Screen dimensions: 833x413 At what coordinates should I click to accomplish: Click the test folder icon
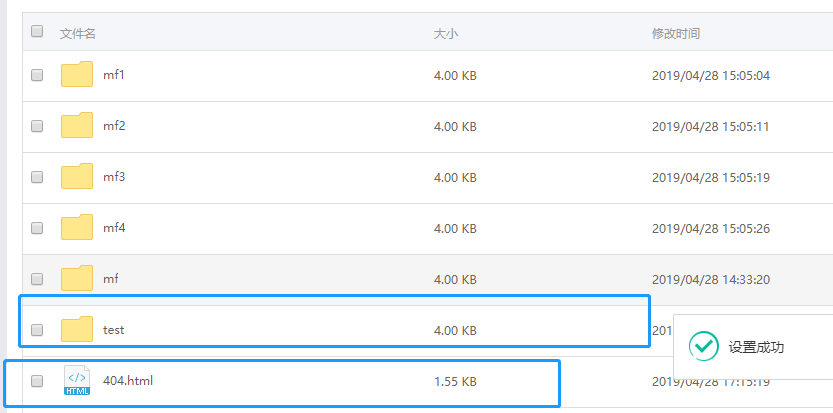coord(77,329)
